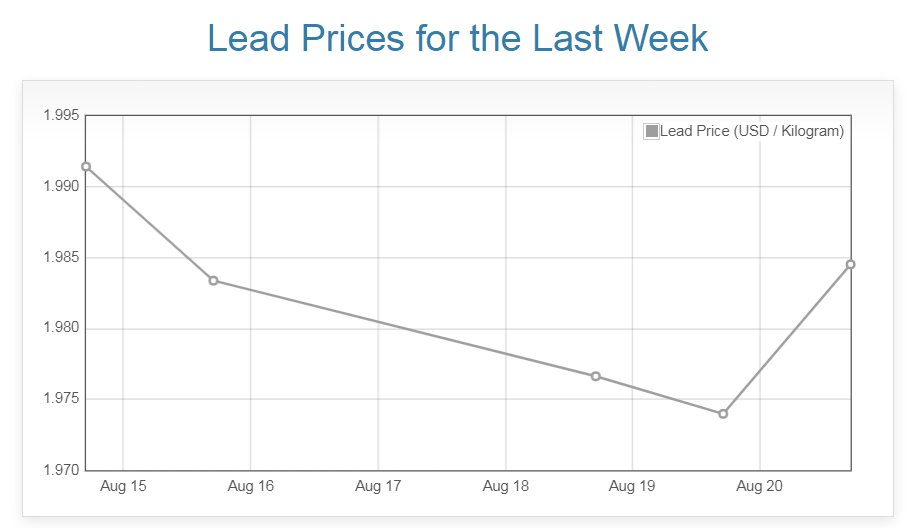
Task: Toggle the "Lead Price (USD / Kilogram)" legend label
Action: click(752, 131)
